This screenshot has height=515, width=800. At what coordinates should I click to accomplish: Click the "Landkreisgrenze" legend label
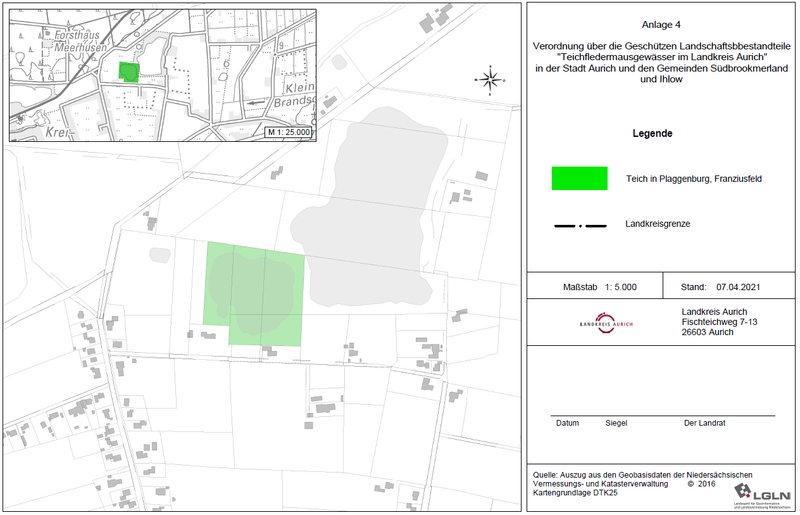pyautogui.click(x=660, y=223)
